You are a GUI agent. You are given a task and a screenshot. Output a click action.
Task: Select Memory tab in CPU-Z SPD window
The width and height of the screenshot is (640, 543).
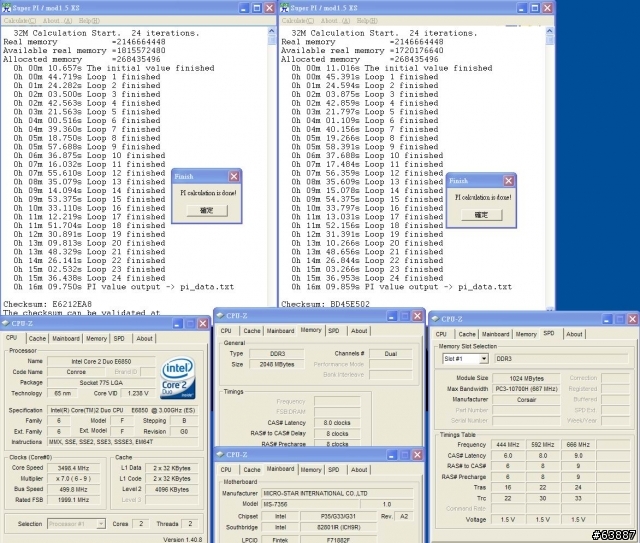click(x=526, y=334)
